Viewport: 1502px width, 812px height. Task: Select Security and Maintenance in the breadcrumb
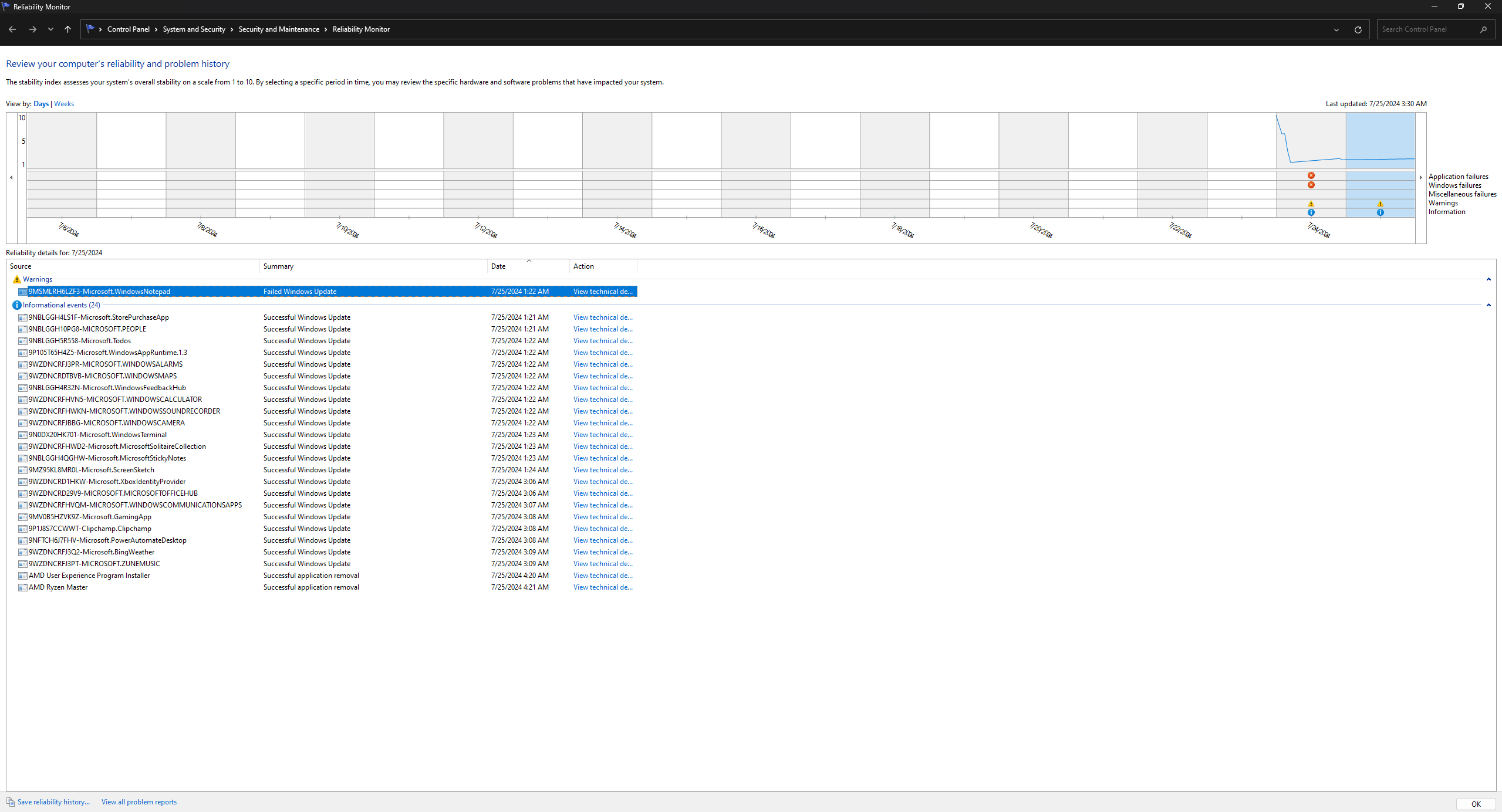click(x=279, y=29)
